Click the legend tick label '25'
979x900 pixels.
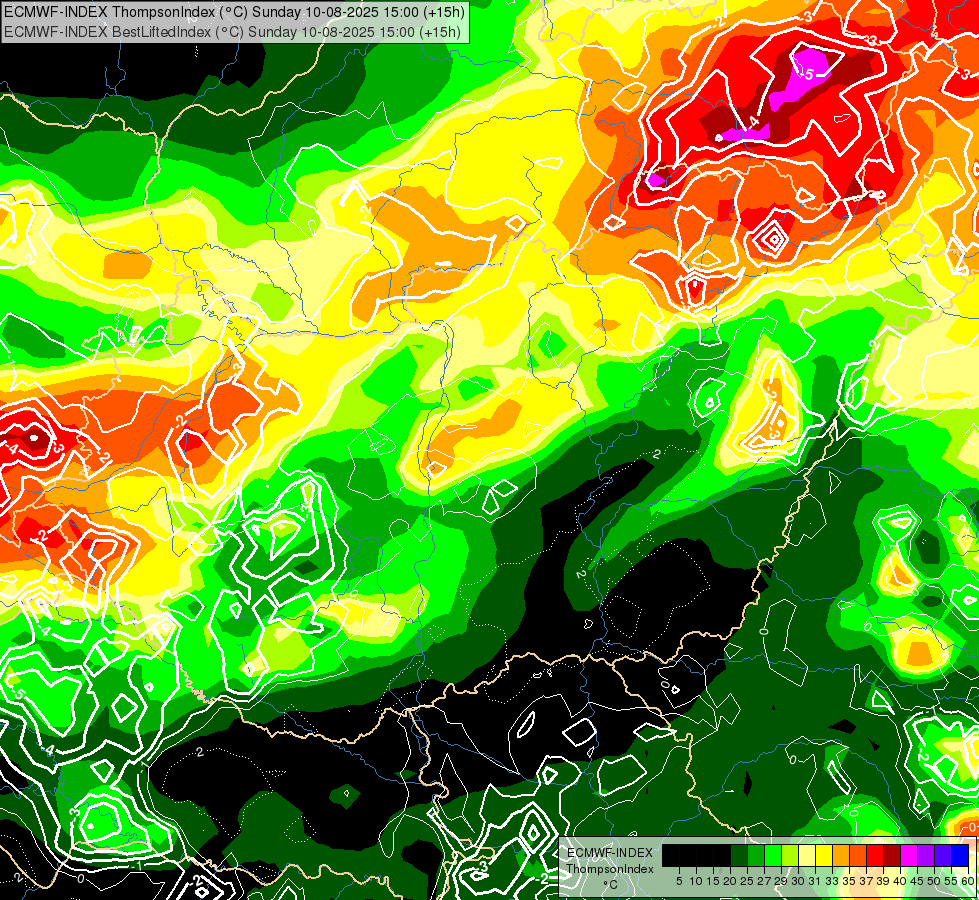pyautogui.click(x=747, y=881)
